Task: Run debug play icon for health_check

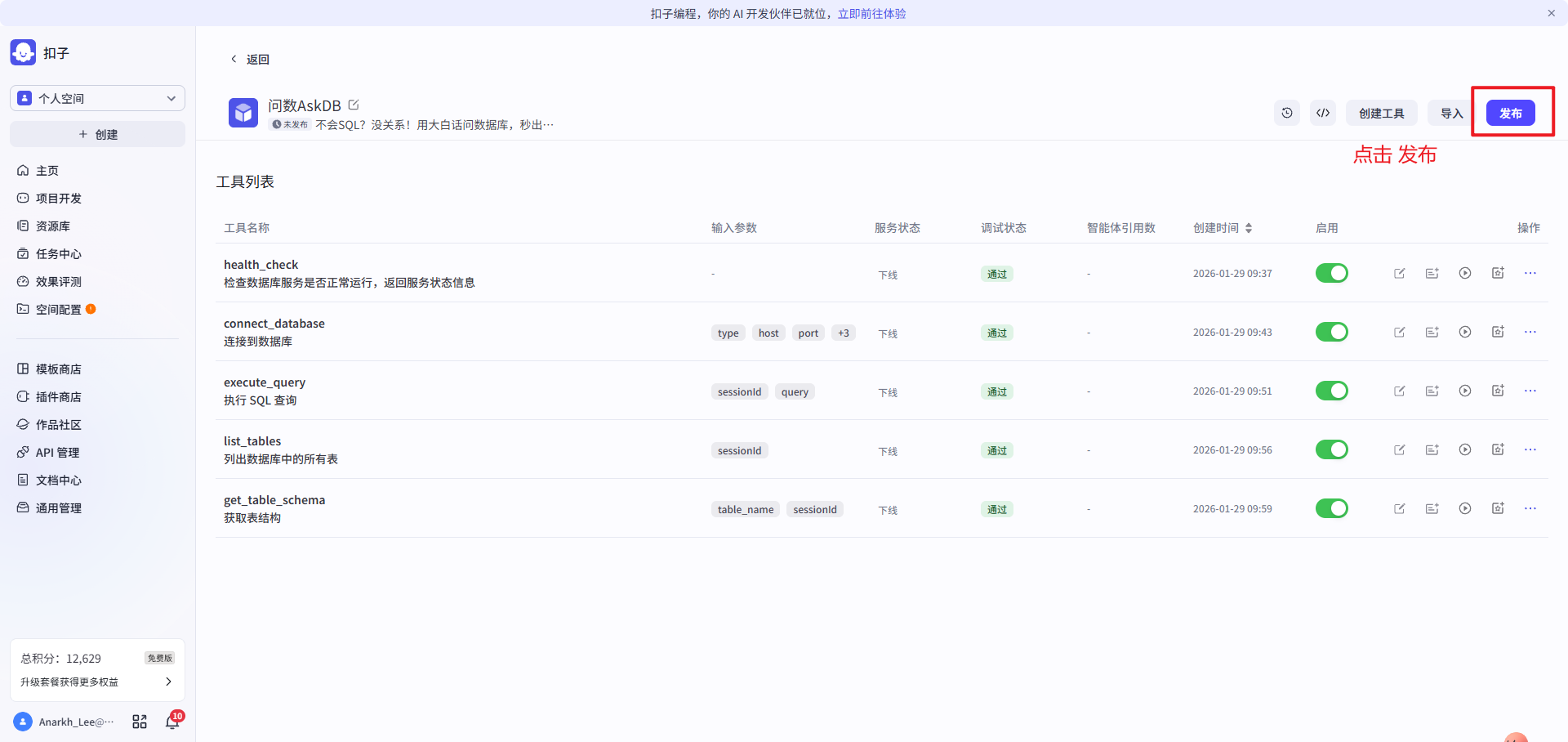Action: pyautogui.click(x=1465, y=273)
